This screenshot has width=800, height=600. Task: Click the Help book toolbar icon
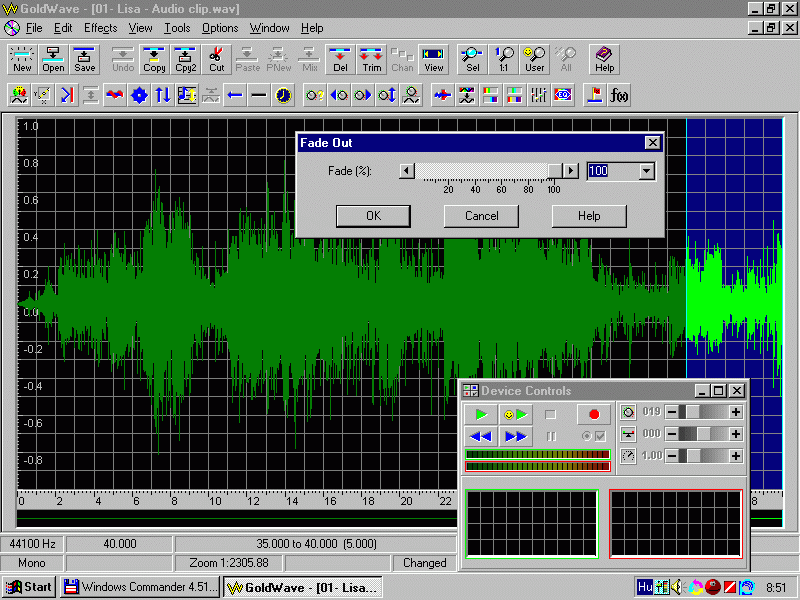coord(604,60)
